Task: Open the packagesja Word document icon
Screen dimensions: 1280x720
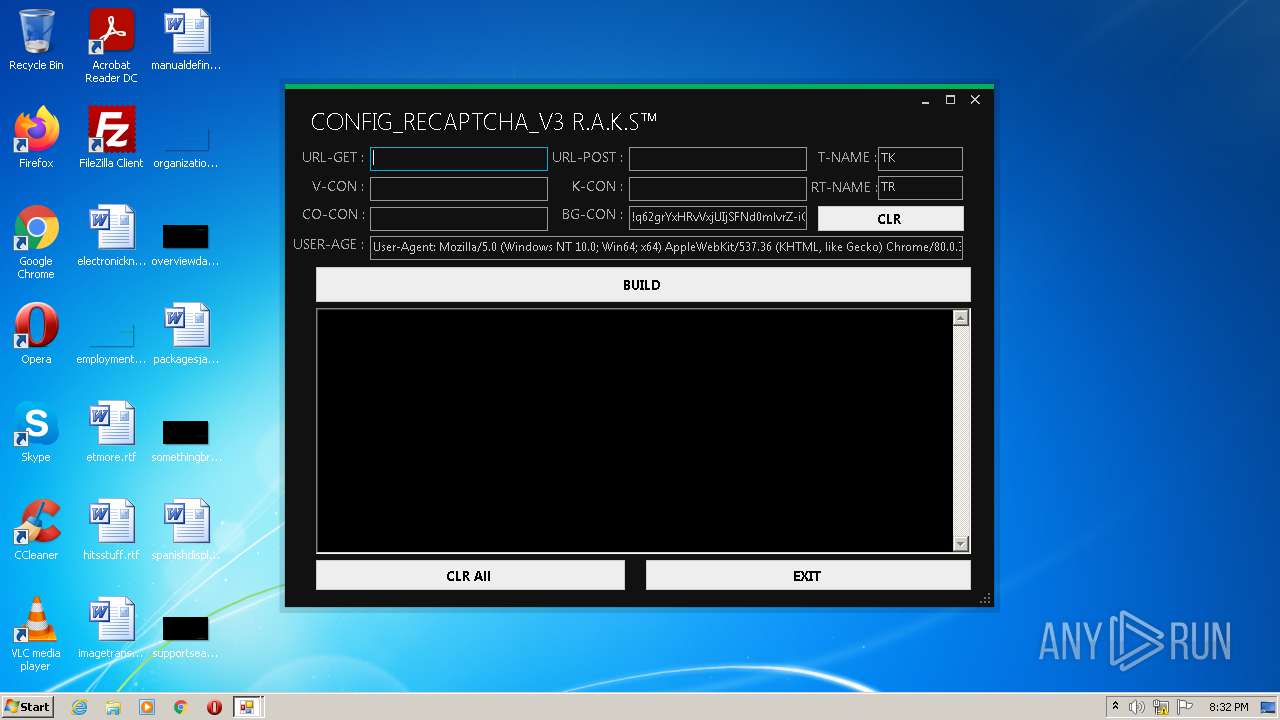Action: (186, 334)
